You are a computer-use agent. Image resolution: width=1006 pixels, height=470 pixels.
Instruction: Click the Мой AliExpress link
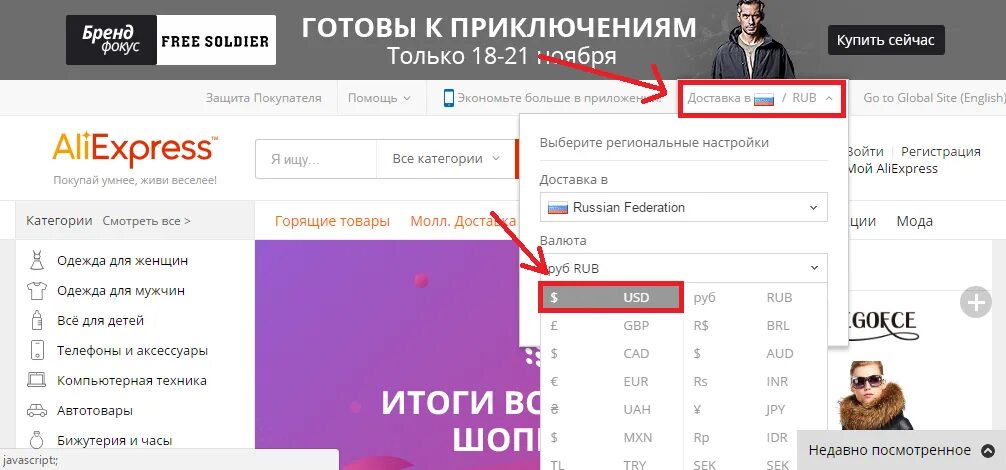(x=892, y=169)
